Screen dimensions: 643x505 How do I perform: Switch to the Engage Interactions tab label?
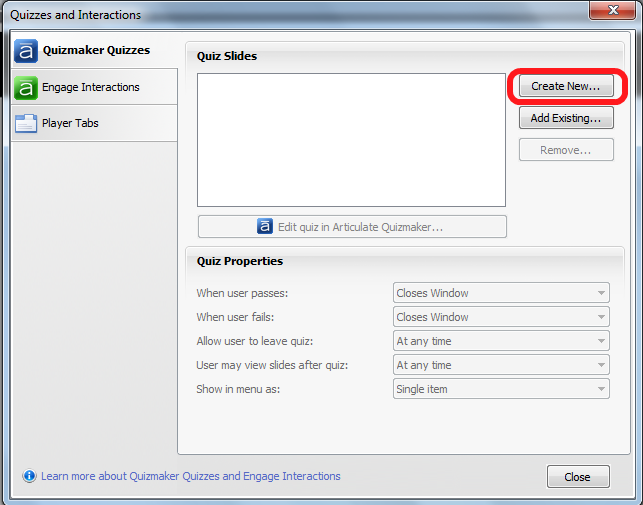pos(91,87)
